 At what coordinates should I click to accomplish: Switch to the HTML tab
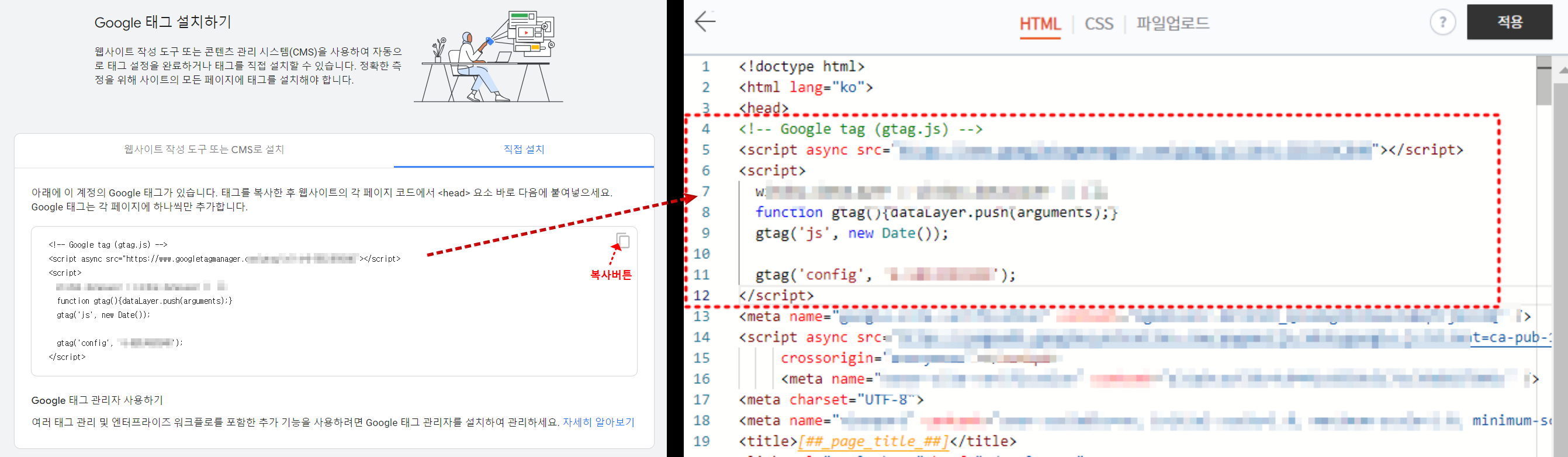pos(1040,25)
